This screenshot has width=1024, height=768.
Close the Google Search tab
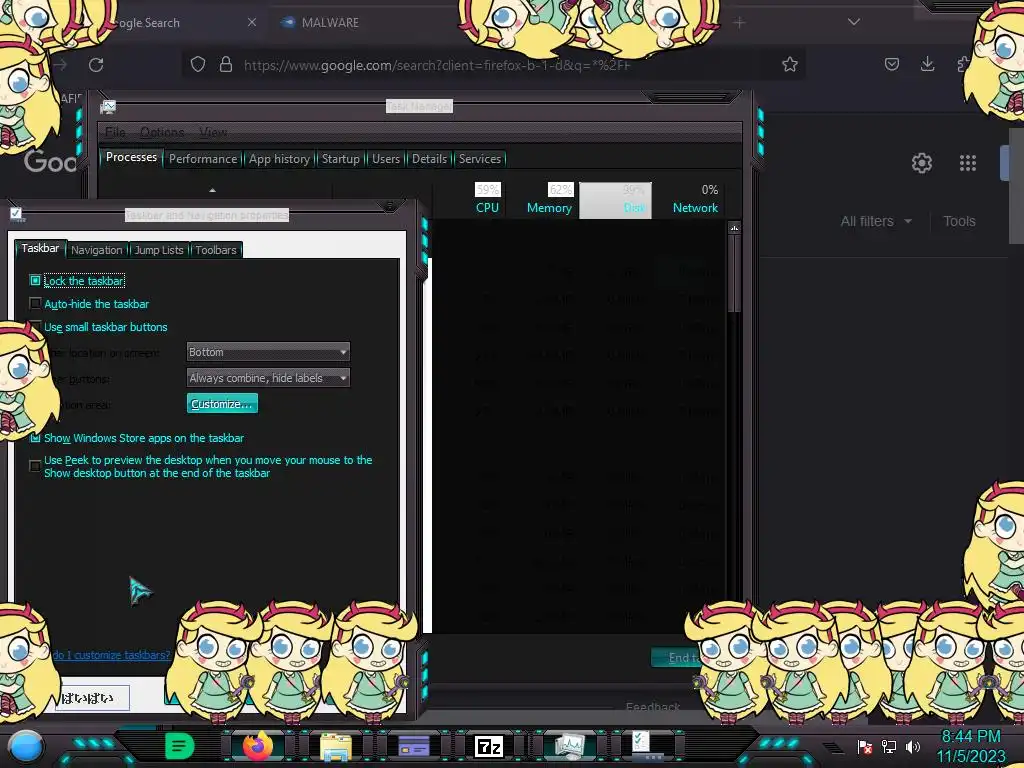point(252,22)
